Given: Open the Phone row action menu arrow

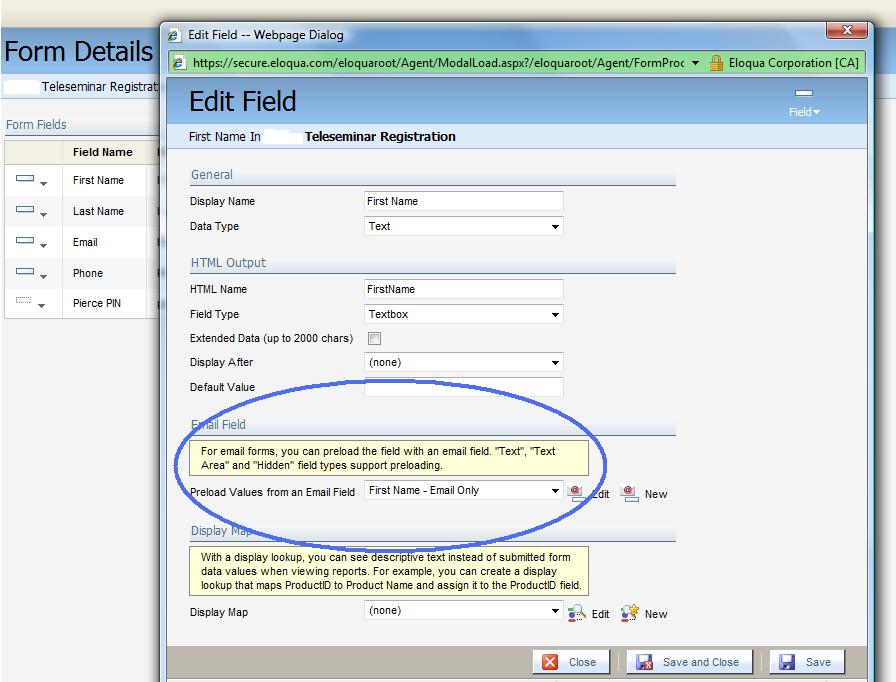Looking at the screenshot, I should [43, 276].
